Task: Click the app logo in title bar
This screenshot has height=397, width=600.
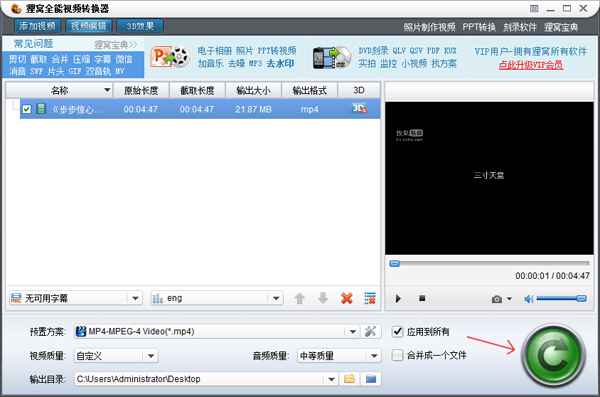Action: tap(16, 8)
